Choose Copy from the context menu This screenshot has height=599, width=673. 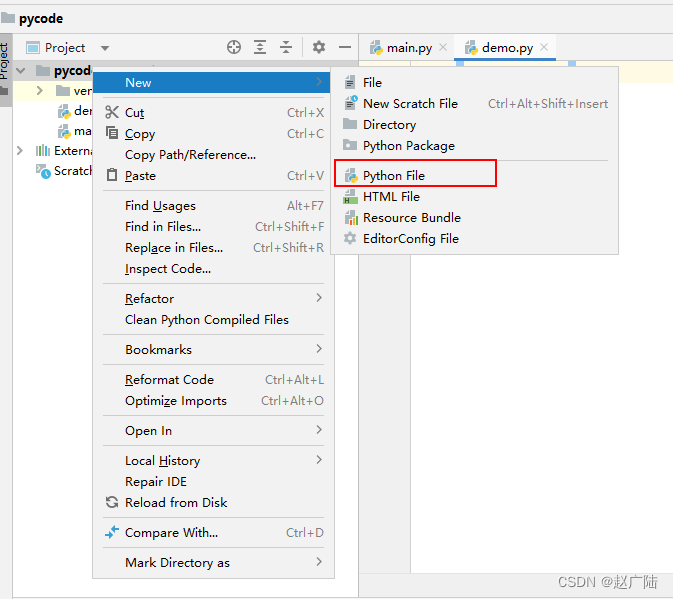click(213, 133)
